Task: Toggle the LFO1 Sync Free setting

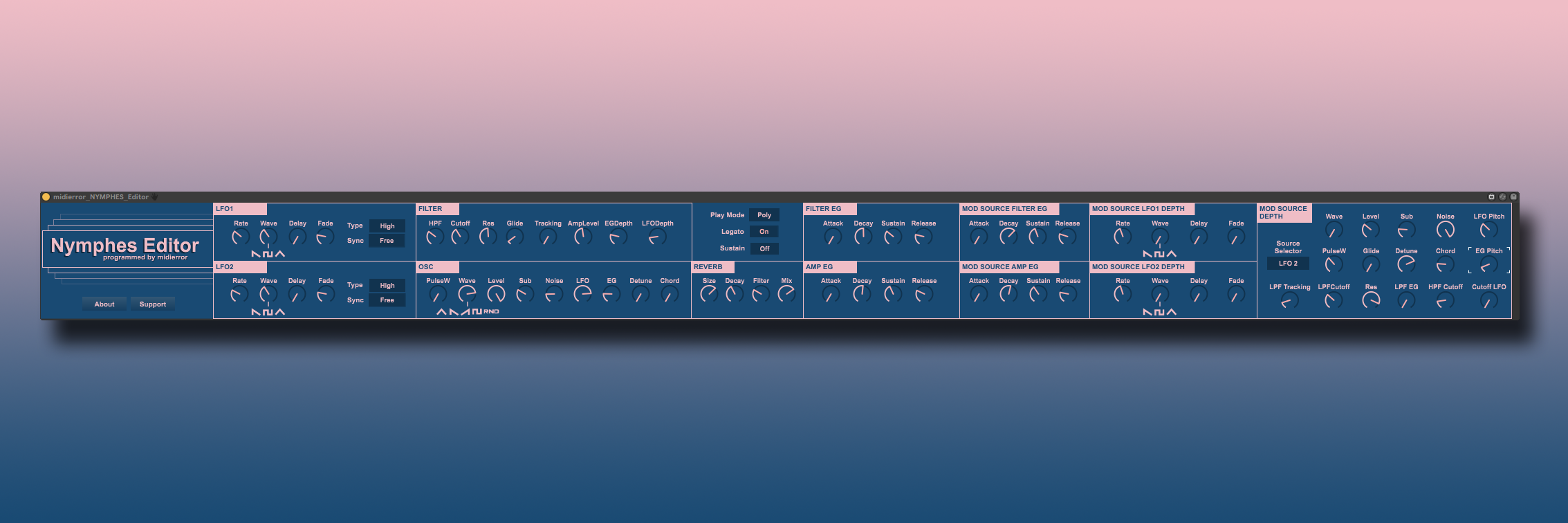Action: [x=387, y=241]
